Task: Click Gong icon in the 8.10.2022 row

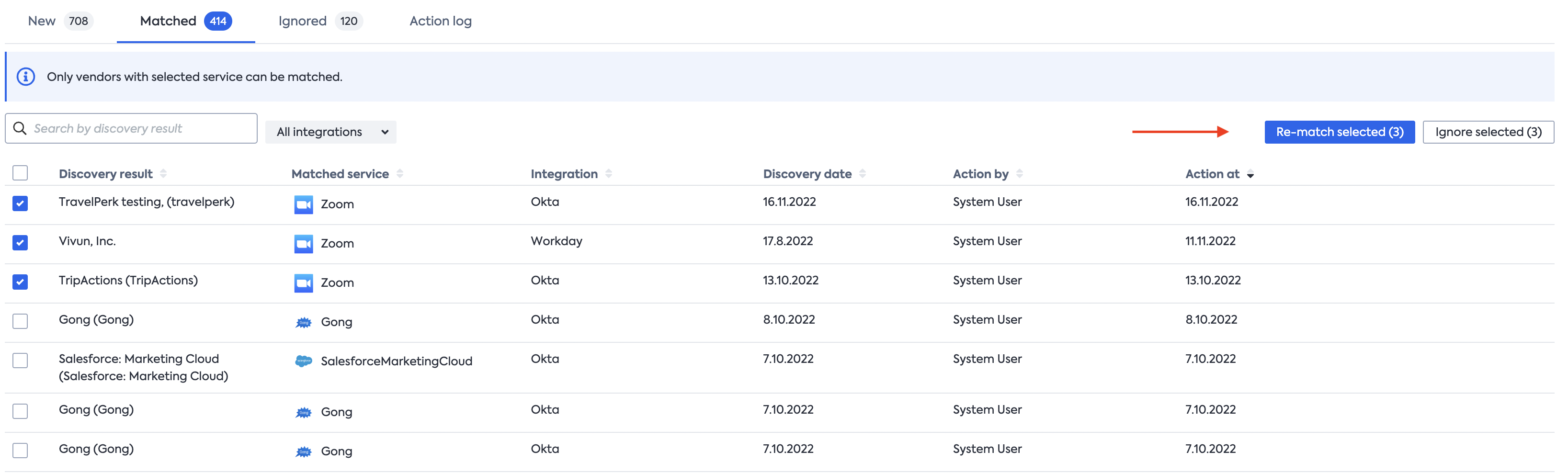Action: [x=303, y=323]
